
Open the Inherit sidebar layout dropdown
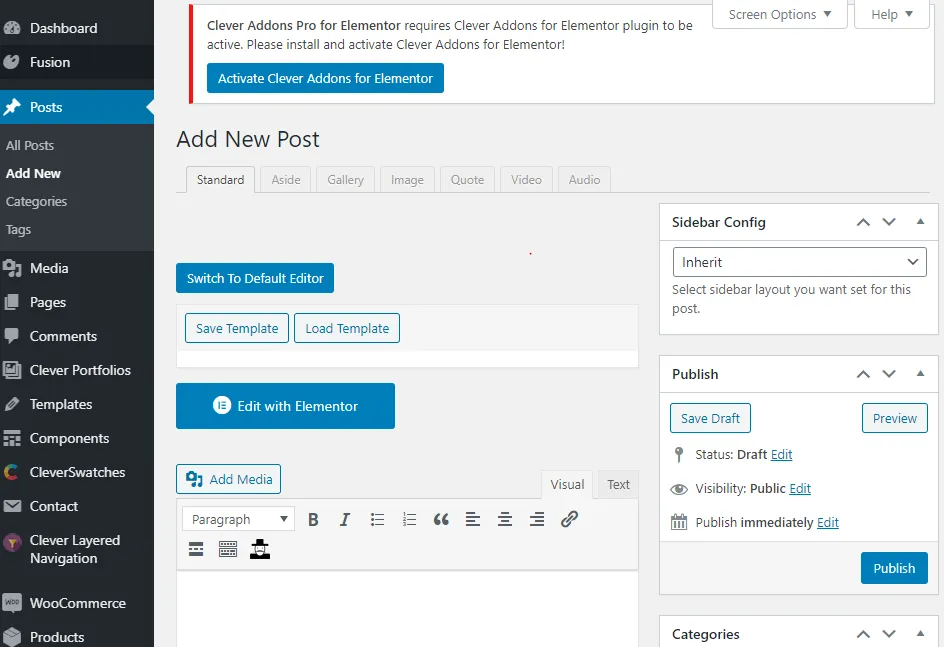[799, 262]
